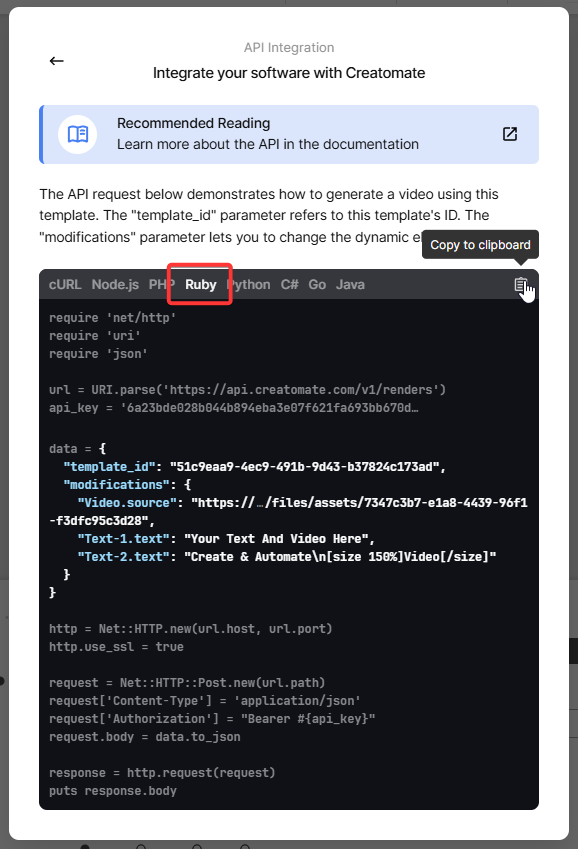Open the Recommended Reading banner

(x=289, y=134)
